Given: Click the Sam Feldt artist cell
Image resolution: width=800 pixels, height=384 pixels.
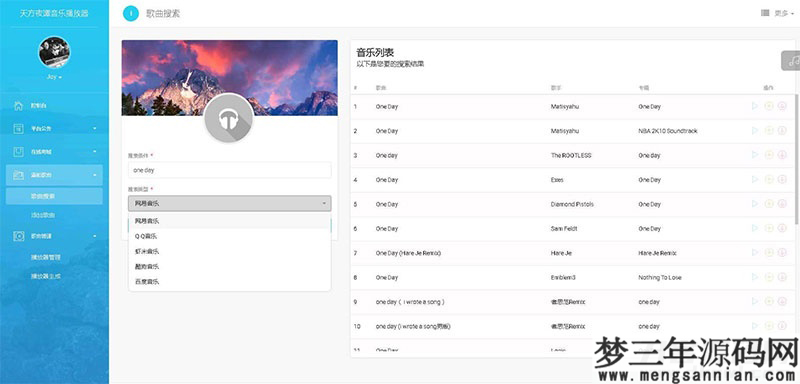Looking at the screenshot, I should pyautogui.click(x=563, y=229).
